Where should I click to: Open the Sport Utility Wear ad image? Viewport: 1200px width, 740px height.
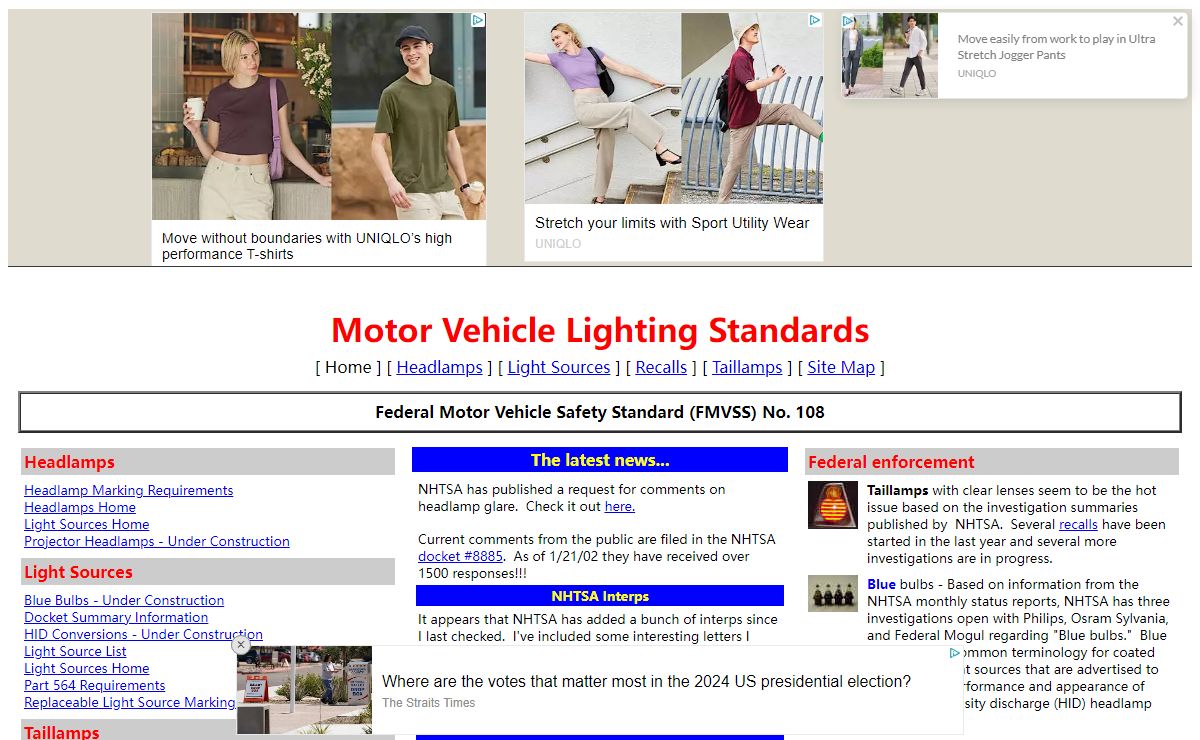[674, 108]
